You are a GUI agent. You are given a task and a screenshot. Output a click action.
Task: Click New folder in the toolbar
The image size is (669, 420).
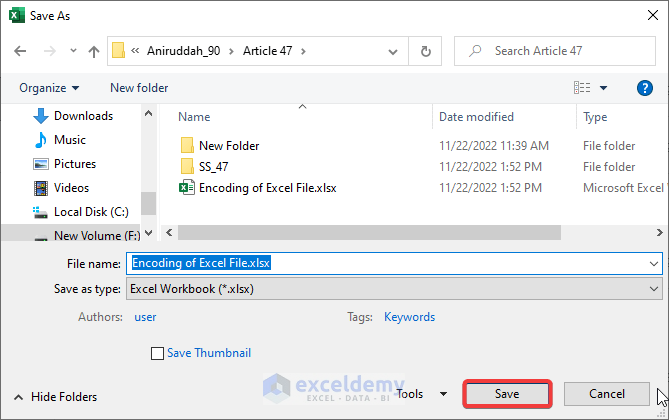pyautogui.click(x=139, y=88)
